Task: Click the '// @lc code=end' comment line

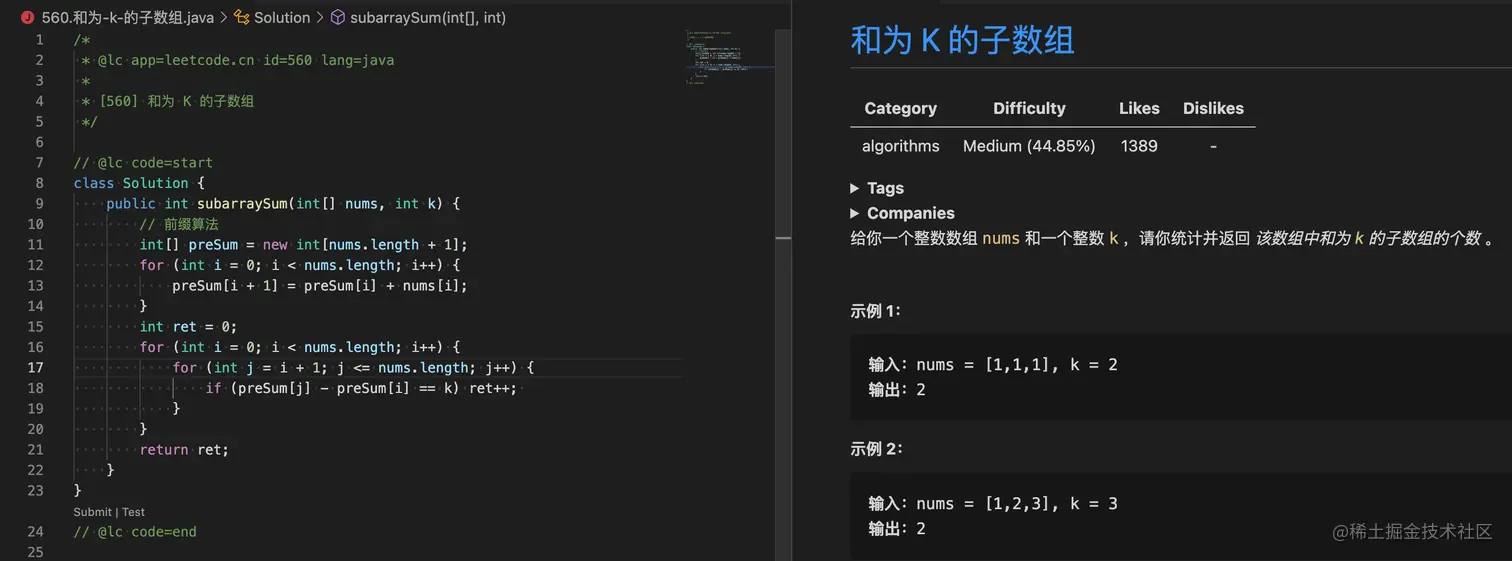Action: coord(135,531)
